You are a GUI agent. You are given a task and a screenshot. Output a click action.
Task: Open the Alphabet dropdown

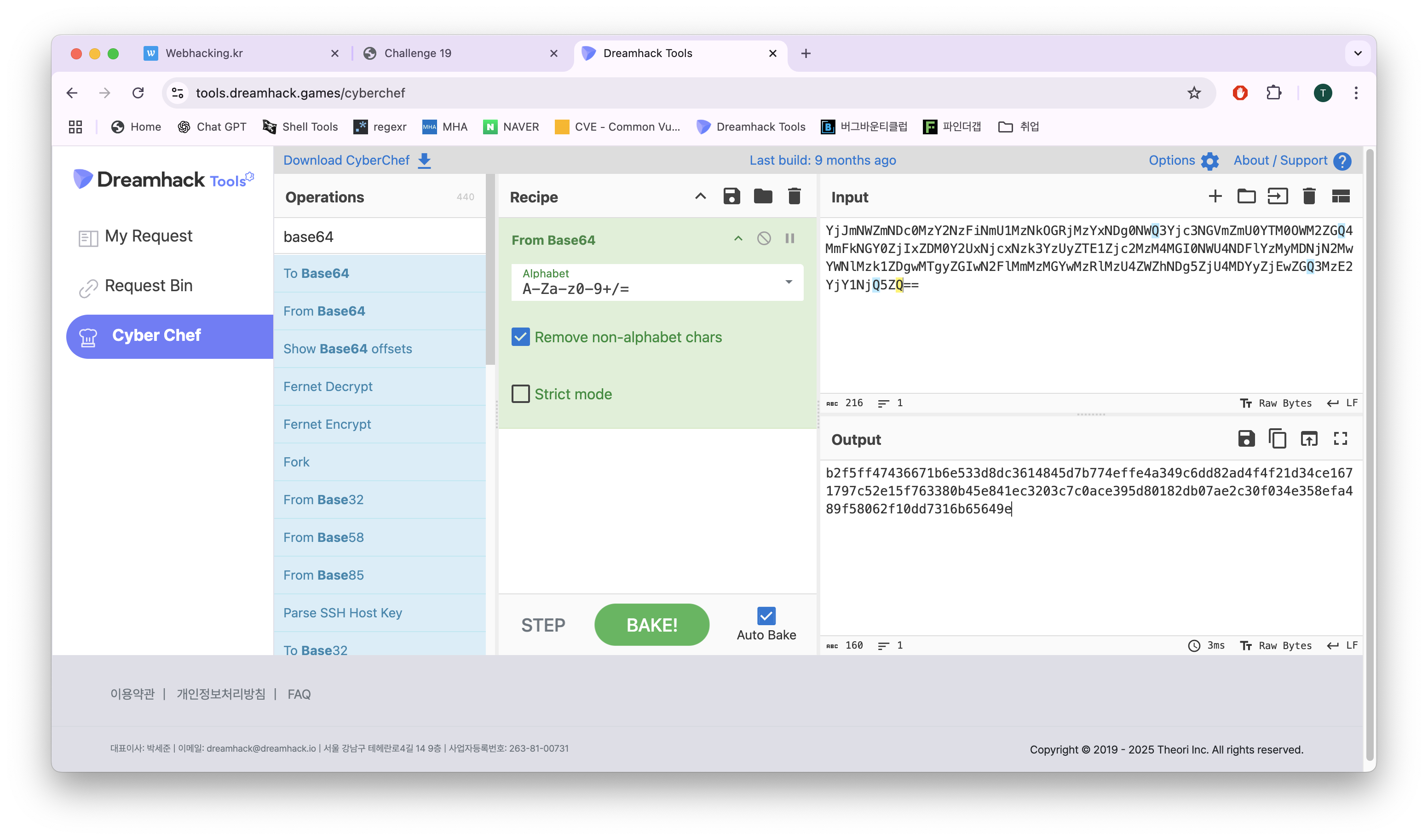788,282
